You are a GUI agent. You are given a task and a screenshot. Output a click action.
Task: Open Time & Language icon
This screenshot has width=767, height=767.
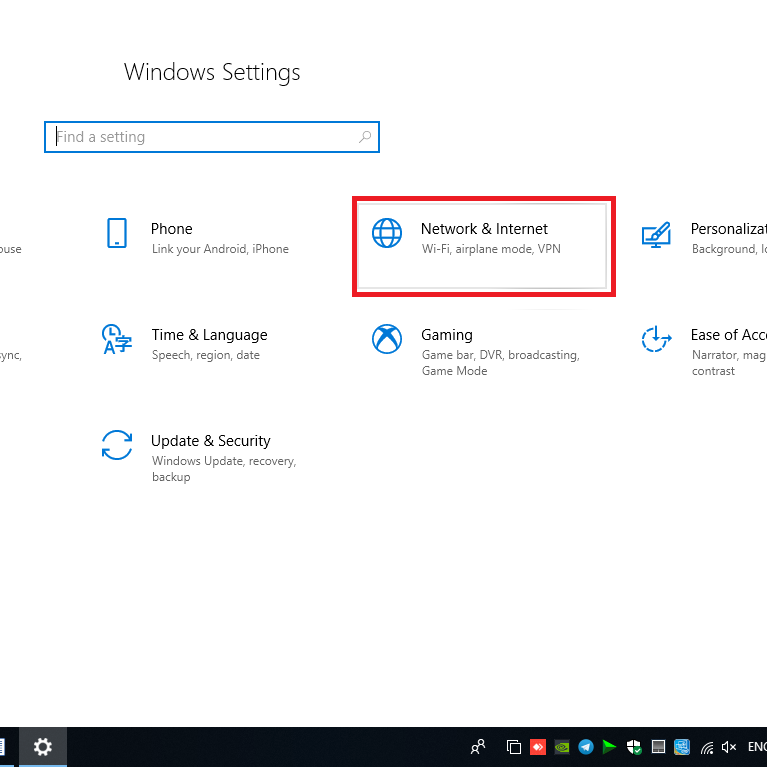point(117,339)
